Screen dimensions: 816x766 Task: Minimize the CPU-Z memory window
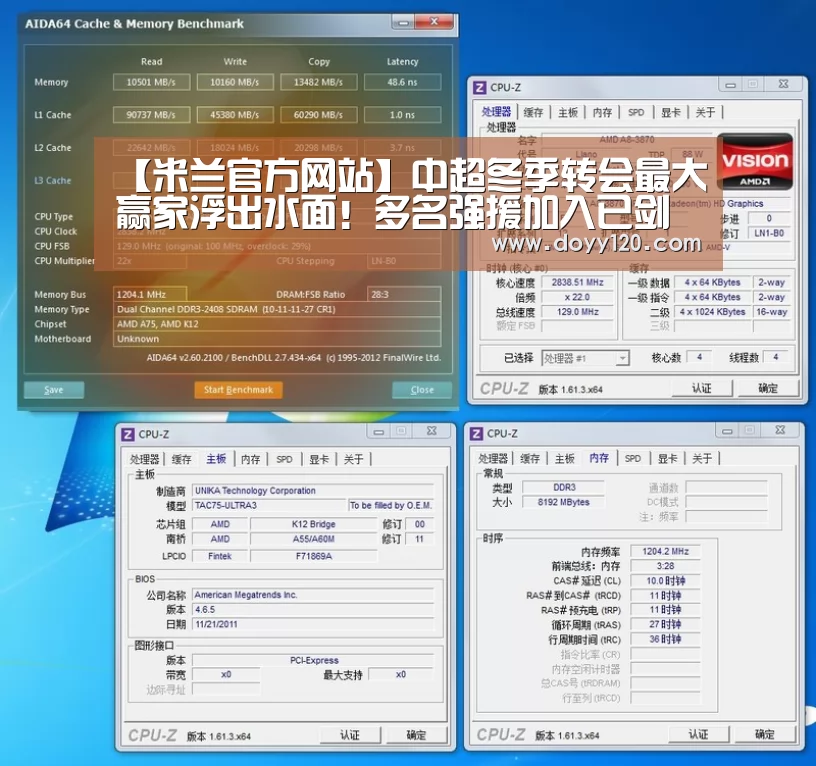[x=728, y=431]
